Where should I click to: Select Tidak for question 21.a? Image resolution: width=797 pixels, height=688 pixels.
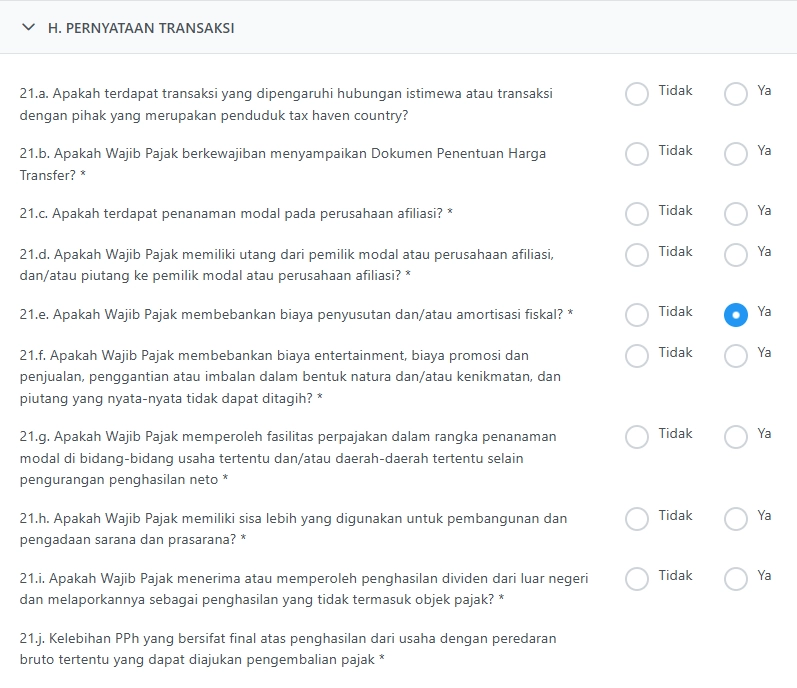pos(637,94)
